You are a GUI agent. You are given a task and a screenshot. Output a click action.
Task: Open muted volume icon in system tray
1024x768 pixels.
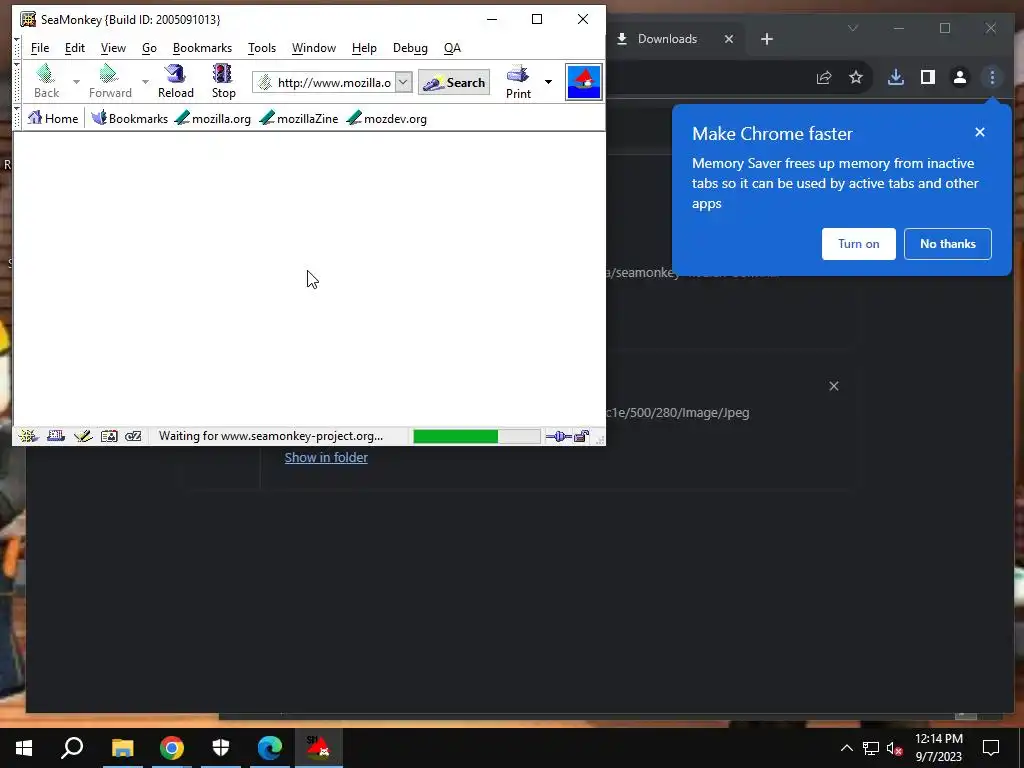coord(894,748)
